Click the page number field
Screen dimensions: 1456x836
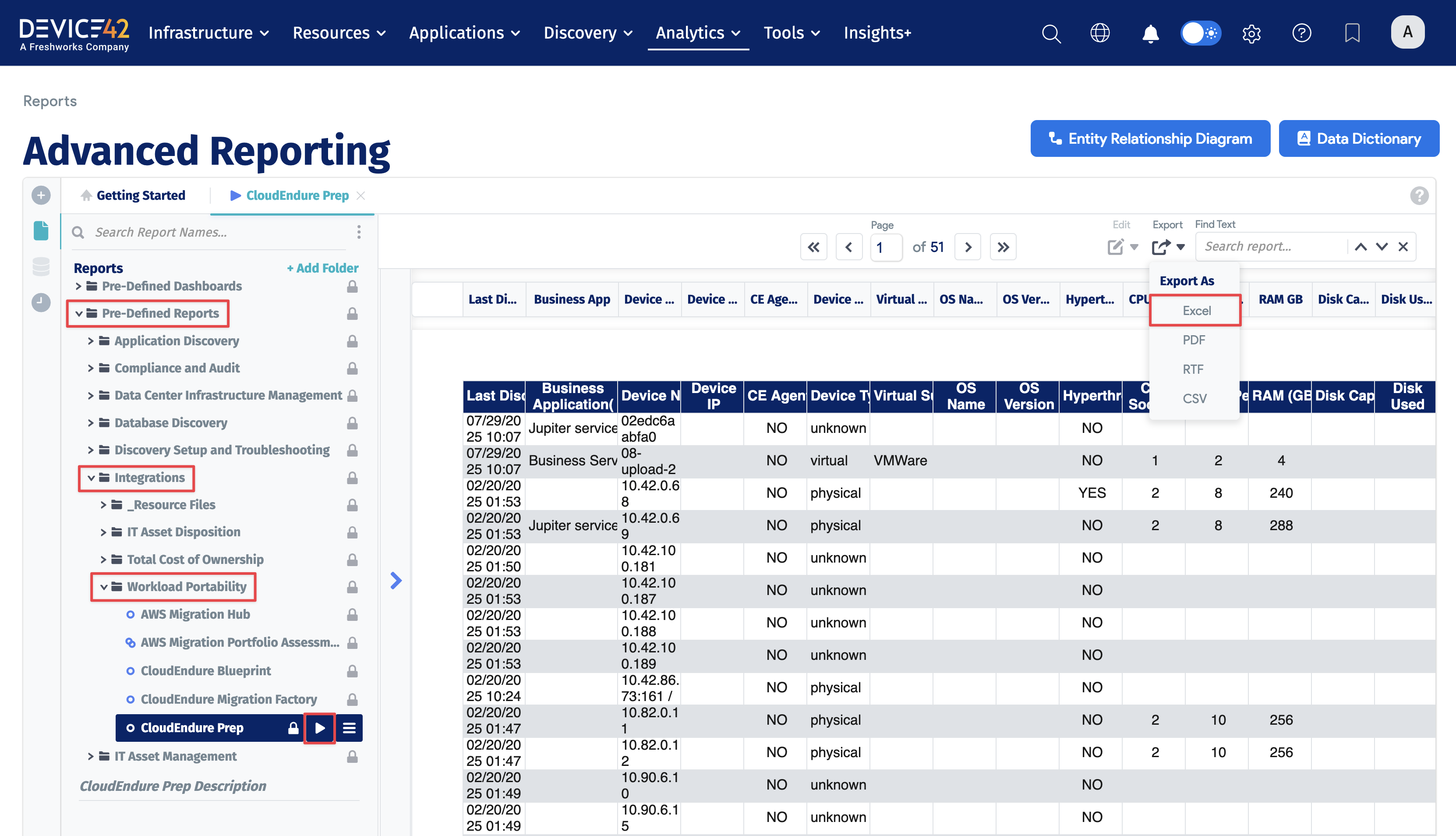pos(886,247)
